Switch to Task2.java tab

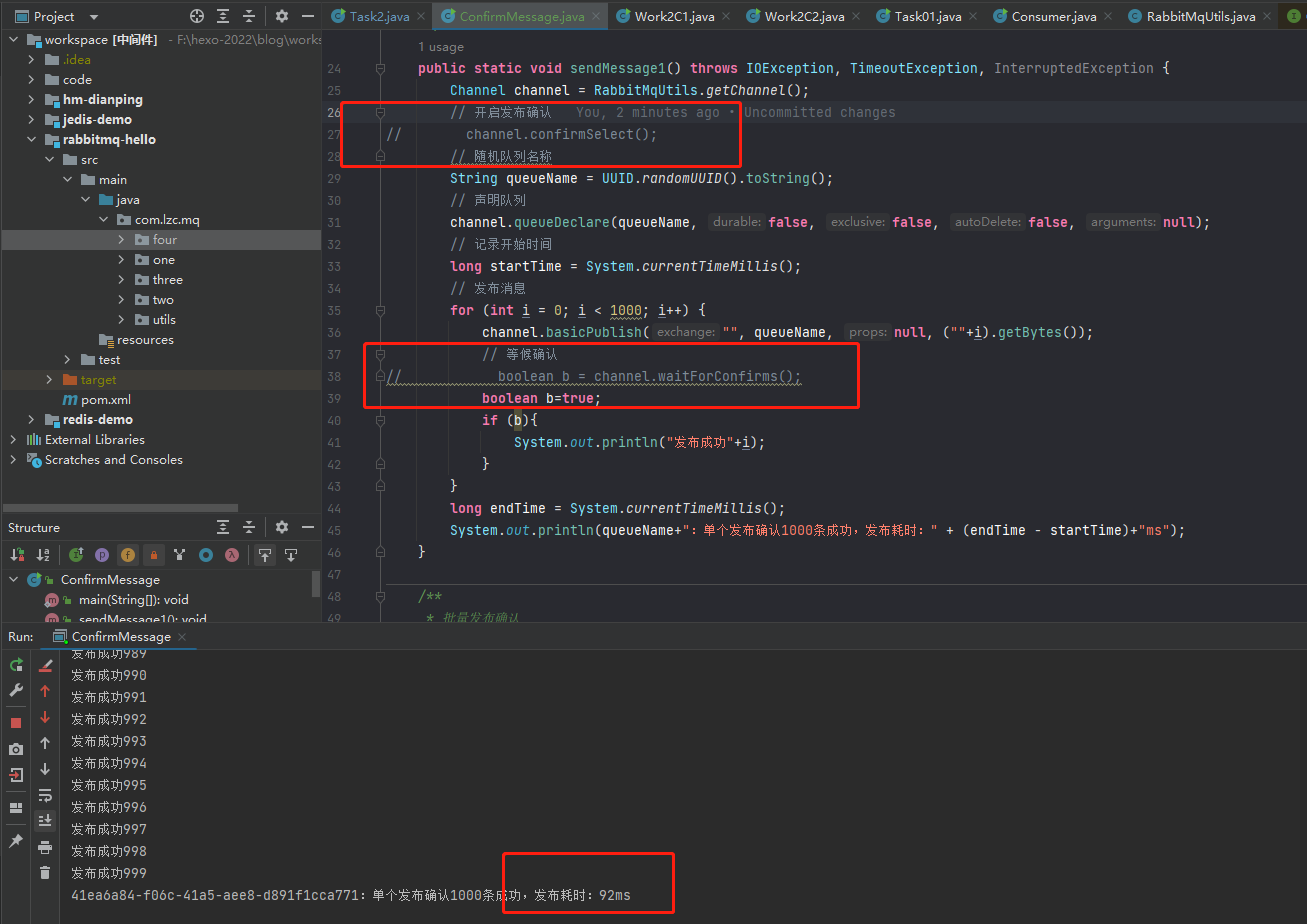(x=378, y=16)
